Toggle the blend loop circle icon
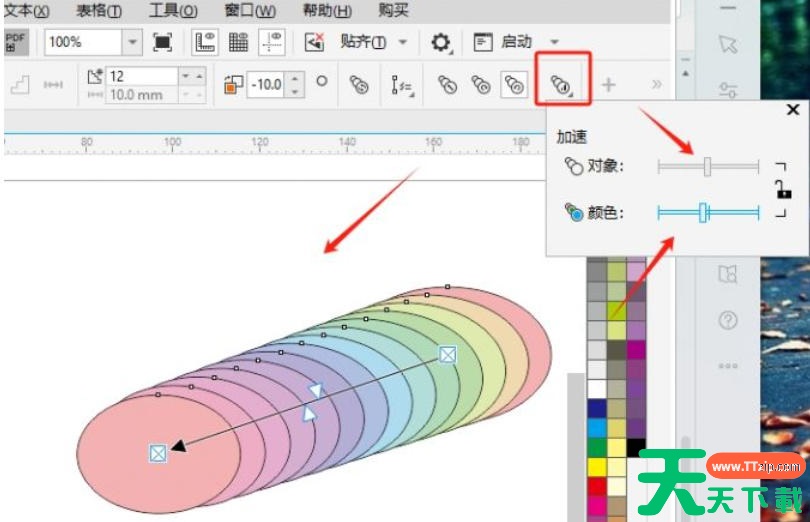The height and width of the screenshot is (522, 810). [322, 82]
